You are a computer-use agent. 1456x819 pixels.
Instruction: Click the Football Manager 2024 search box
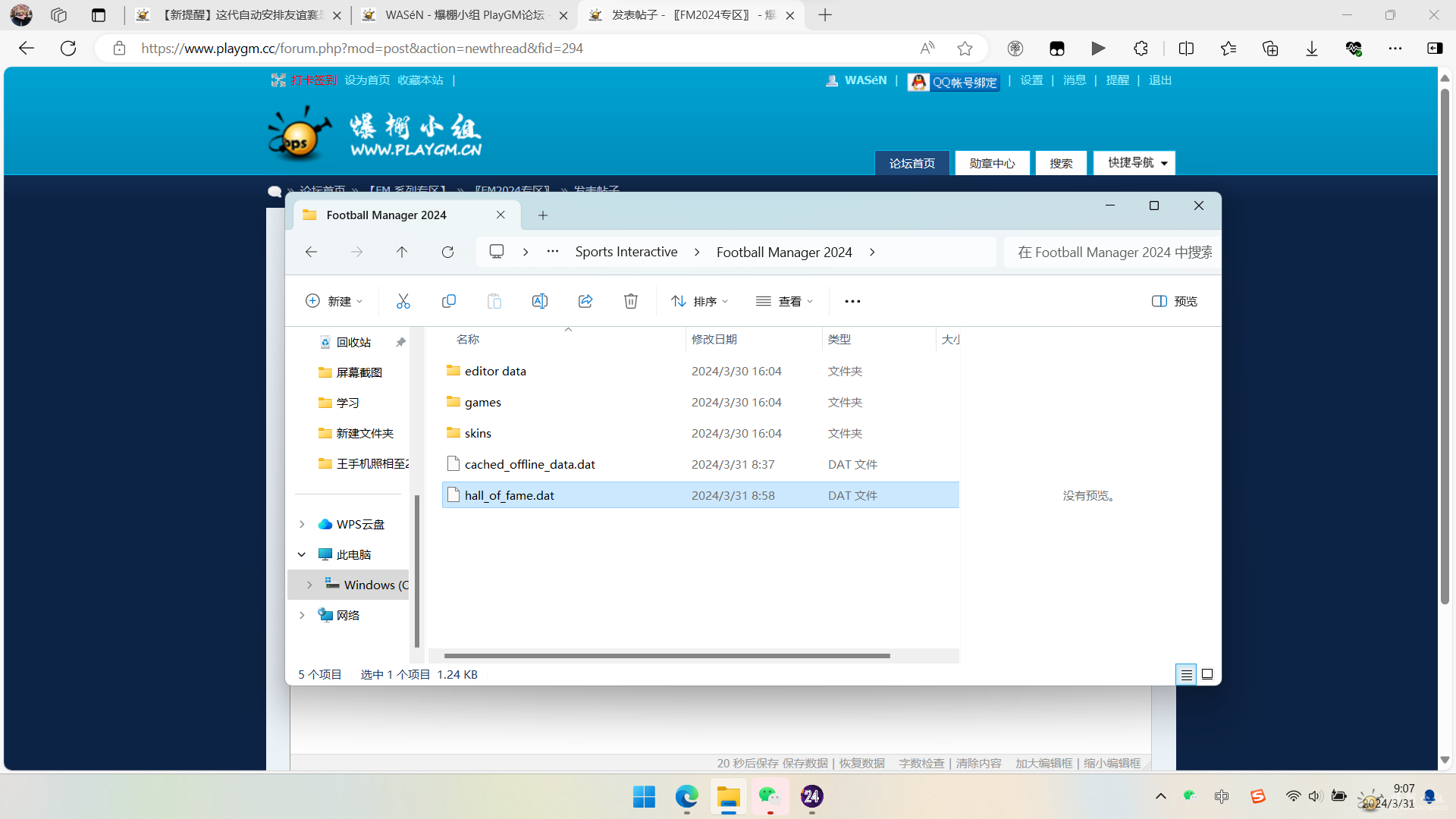point(1112,252)
